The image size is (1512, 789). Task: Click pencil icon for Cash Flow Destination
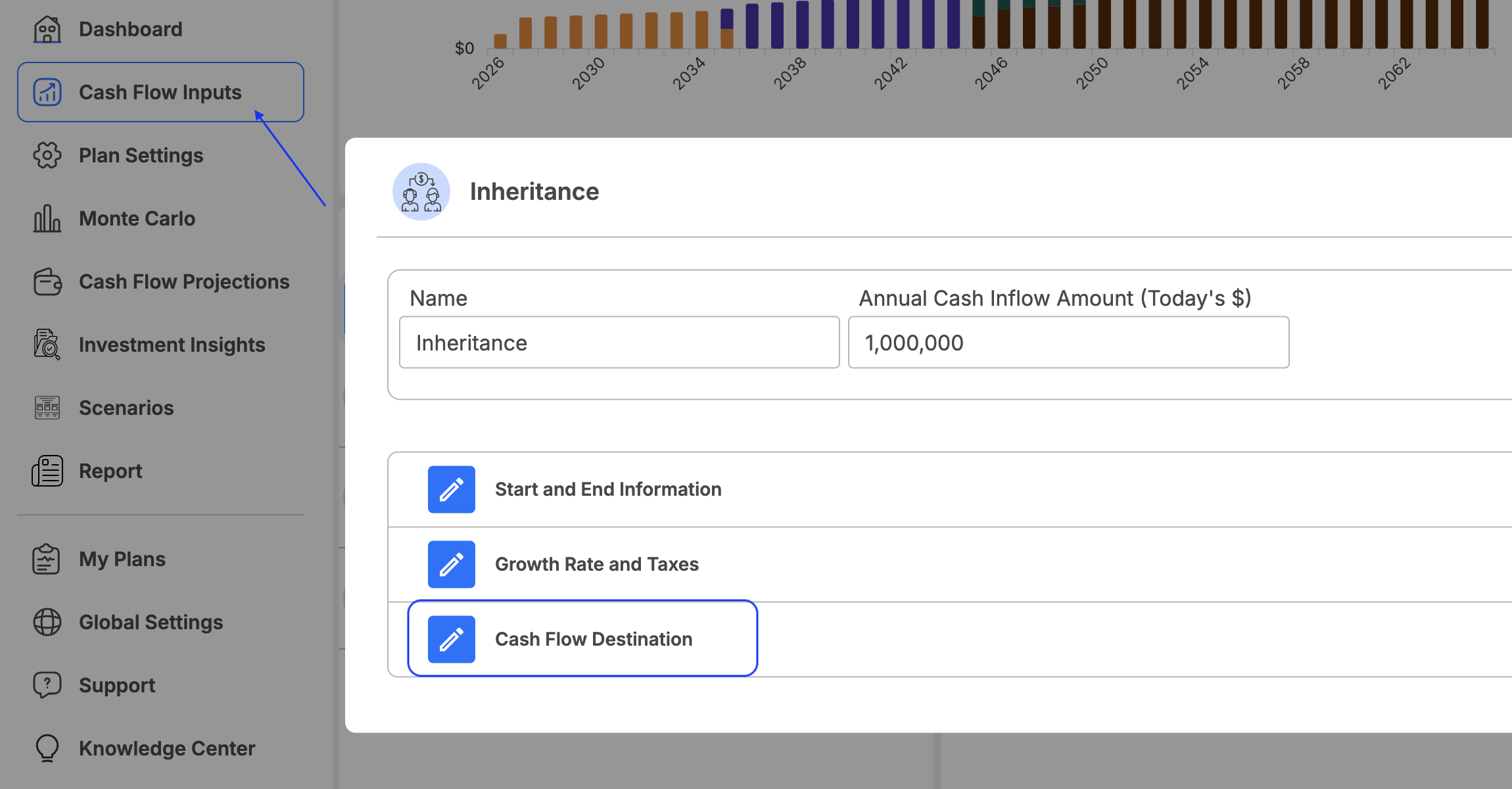452,639
